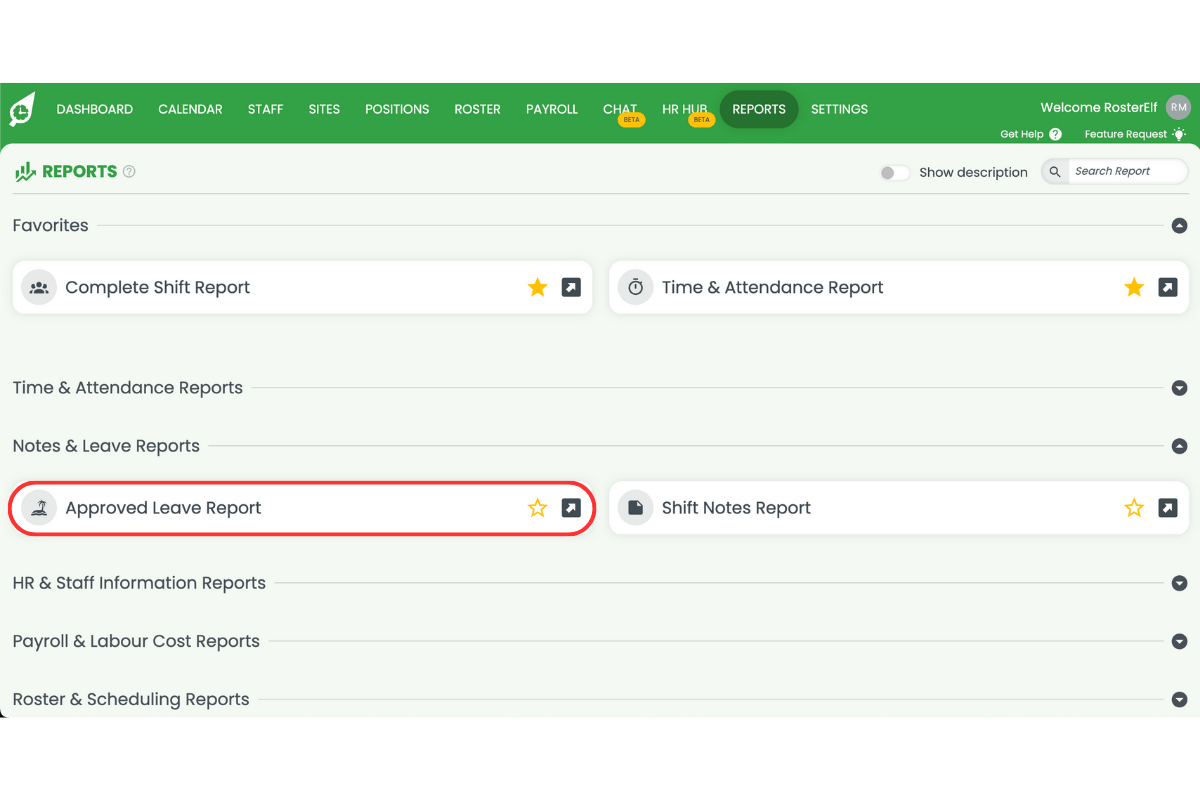The width and height of the screenshot is (1200, 800).
Task: Expand the Time & Attendance Reports section
Action: tap(1179, 386)
